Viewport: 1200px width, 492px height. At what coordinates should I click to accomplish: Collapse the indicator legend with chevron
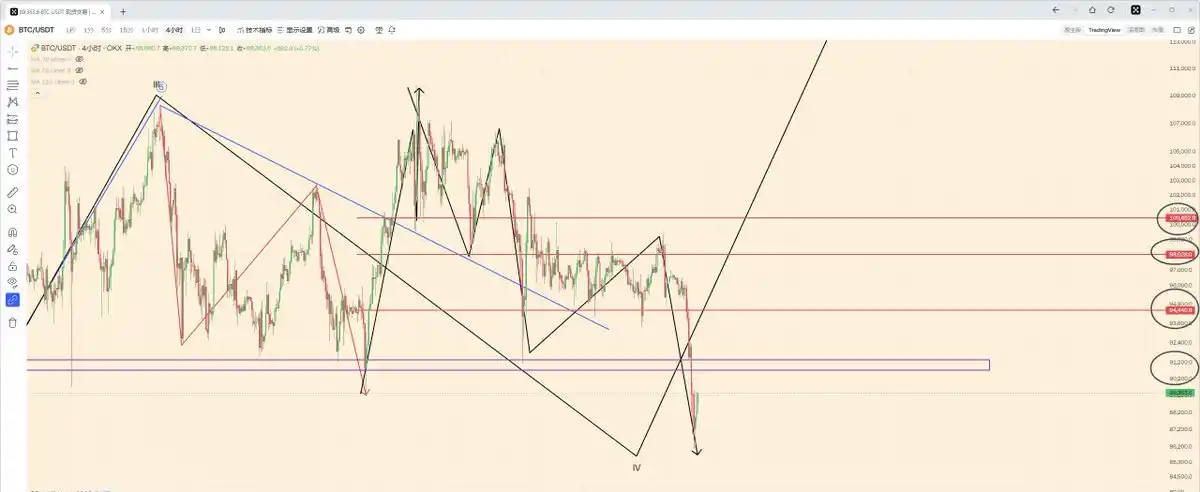pos(37,93)
